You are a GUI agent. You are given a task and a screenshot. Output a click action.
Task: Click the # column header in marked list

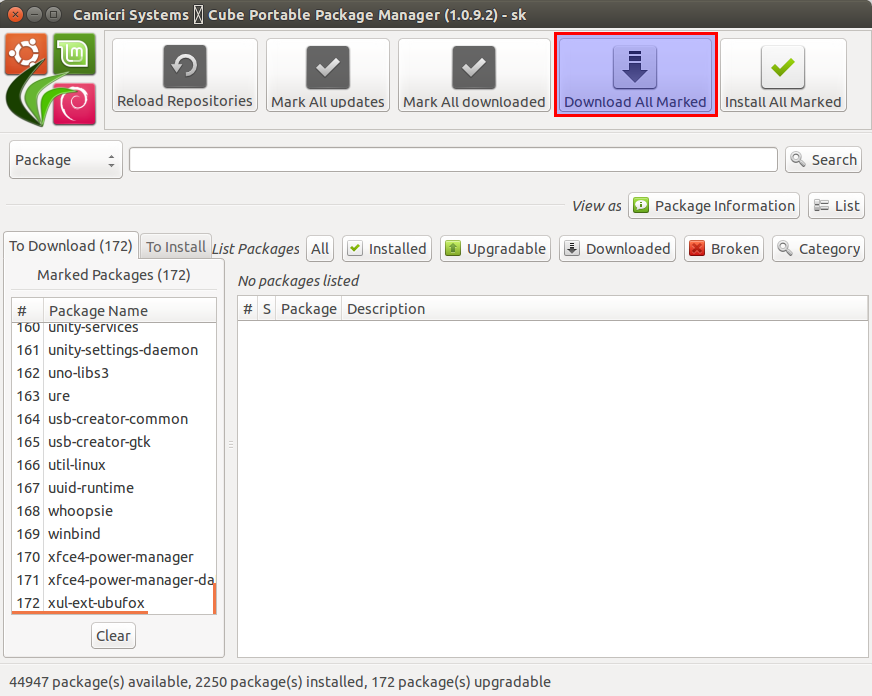point(27,310)
